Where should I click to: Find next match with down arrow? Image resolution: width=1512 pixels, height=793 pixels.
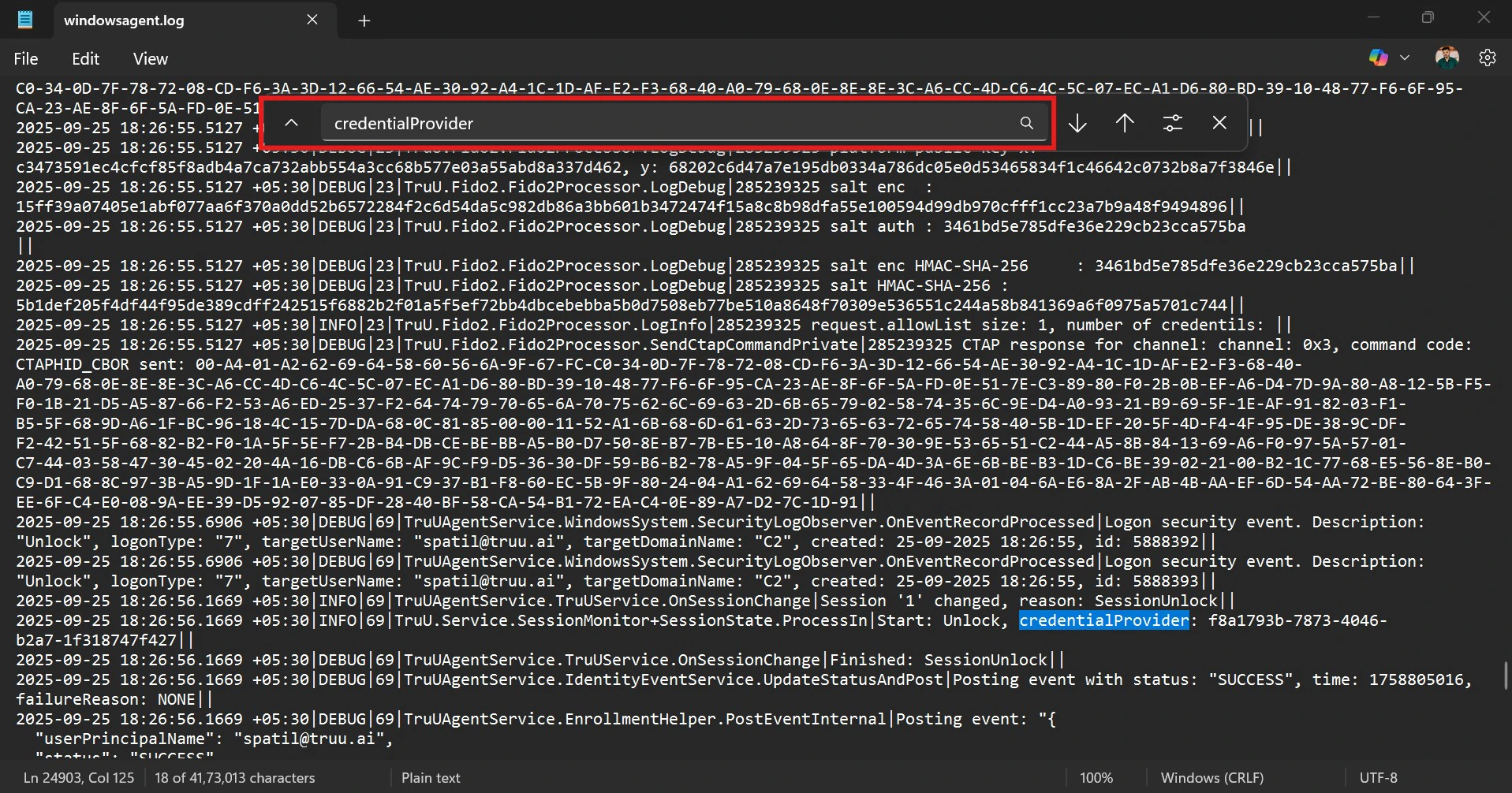[x=1077, y=123]
